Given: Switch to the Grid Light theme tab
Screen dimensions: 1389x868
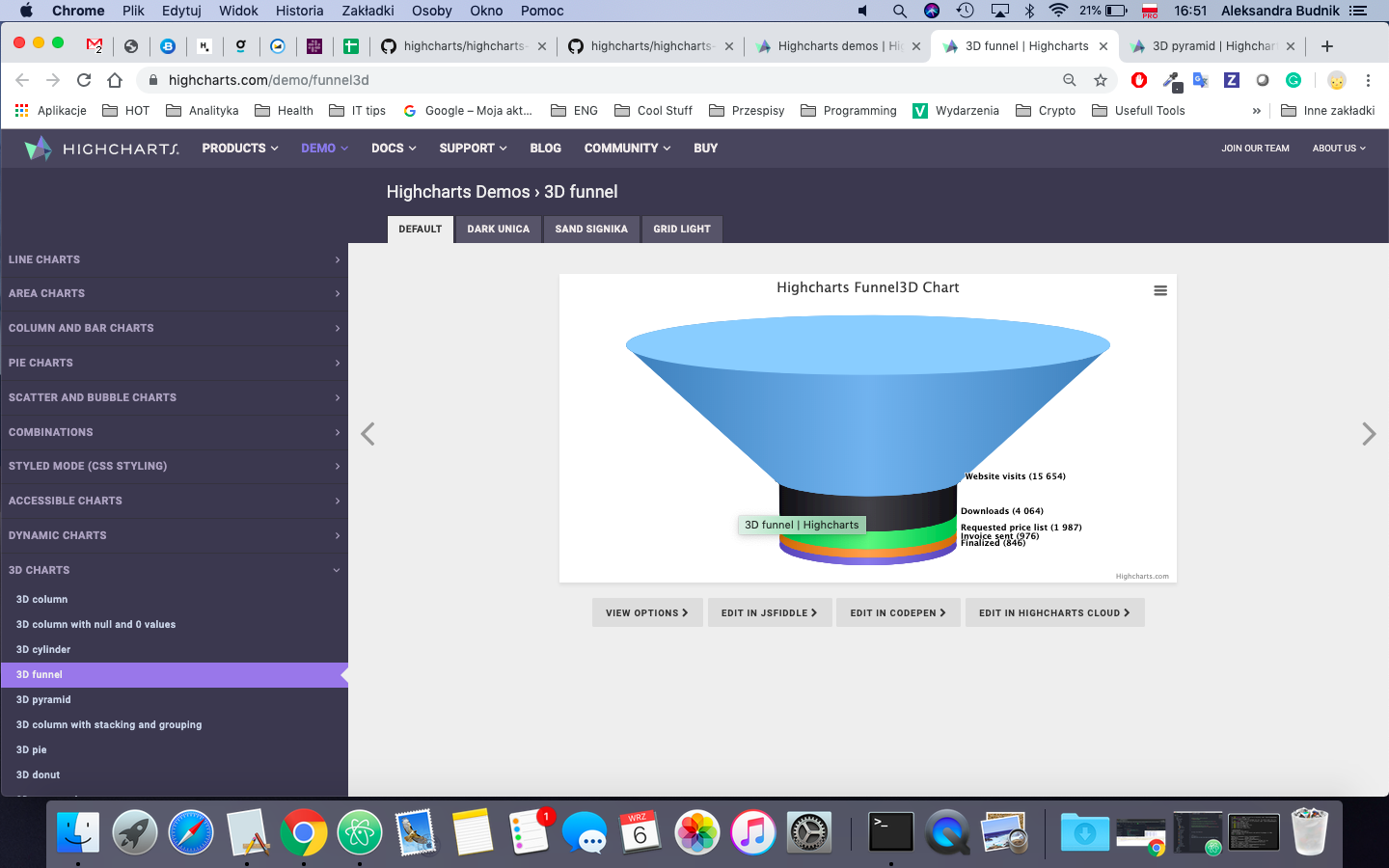Looking at the screenshot, I should (x=682, y=230).
